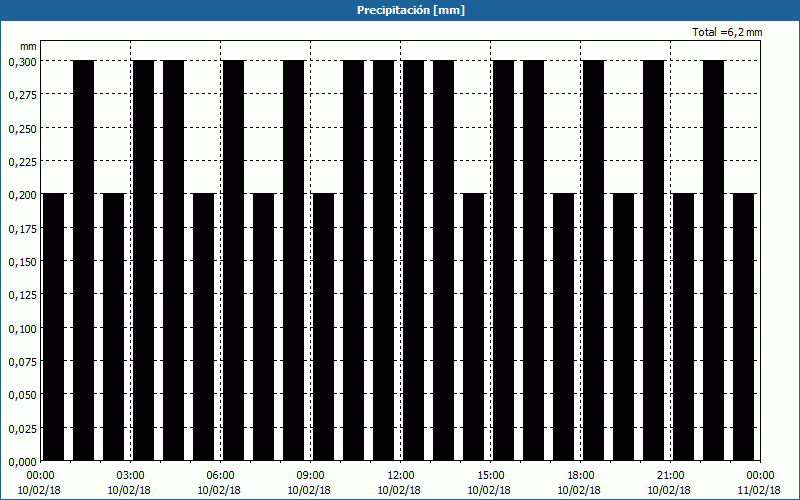Click the bar starting at 00:00 10/02/18
The width and height of the screenshot is (800, 500).
pyautogui.click(x=53, y=327)
